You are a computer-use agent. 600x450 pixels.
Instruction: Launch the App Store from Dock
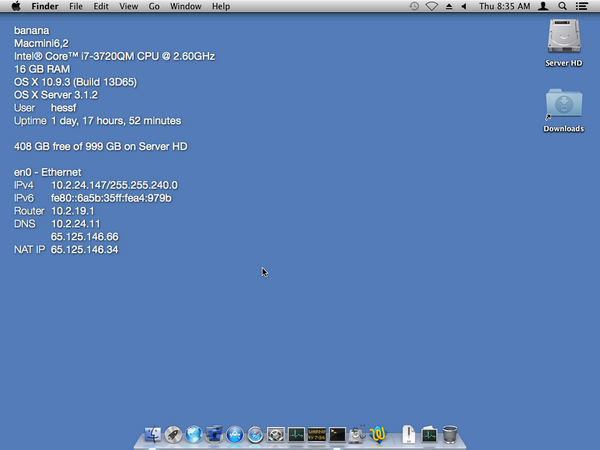pos(235,435)
